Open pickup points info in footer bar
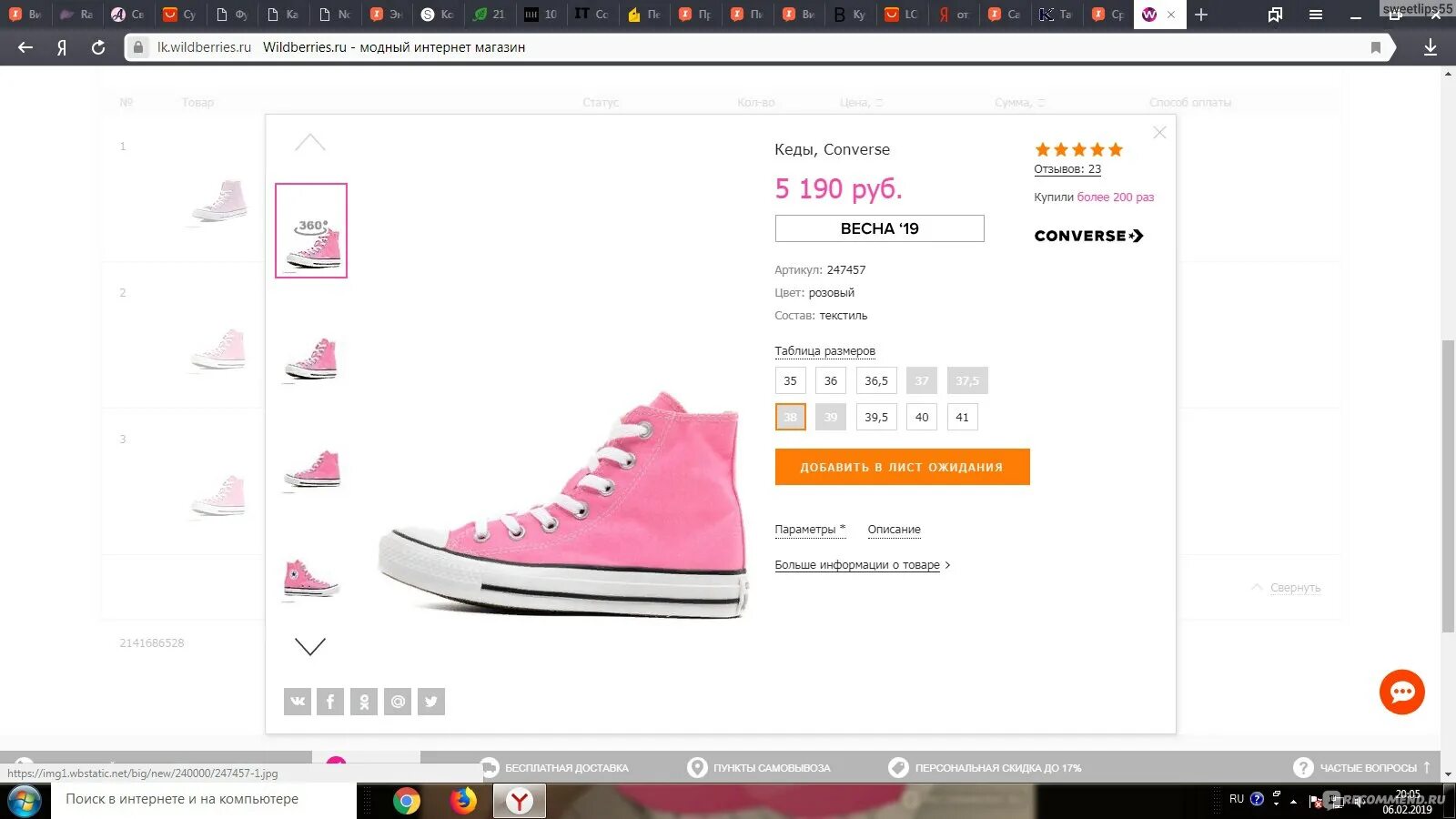 759,768
